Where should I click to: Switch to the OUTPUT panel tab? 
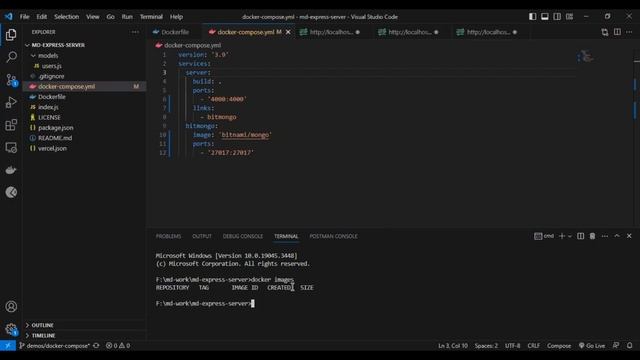tap(202, 236)
